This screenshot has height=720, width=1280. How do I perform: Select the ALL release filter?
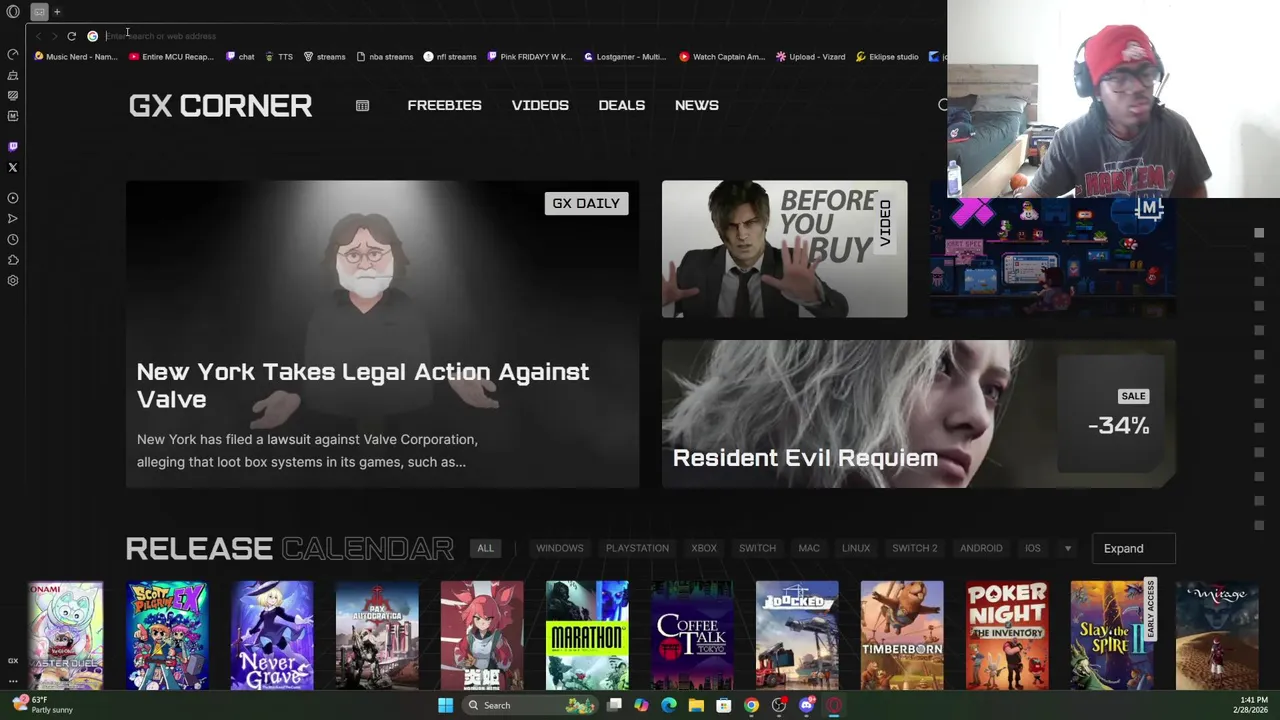pos(485,548)
